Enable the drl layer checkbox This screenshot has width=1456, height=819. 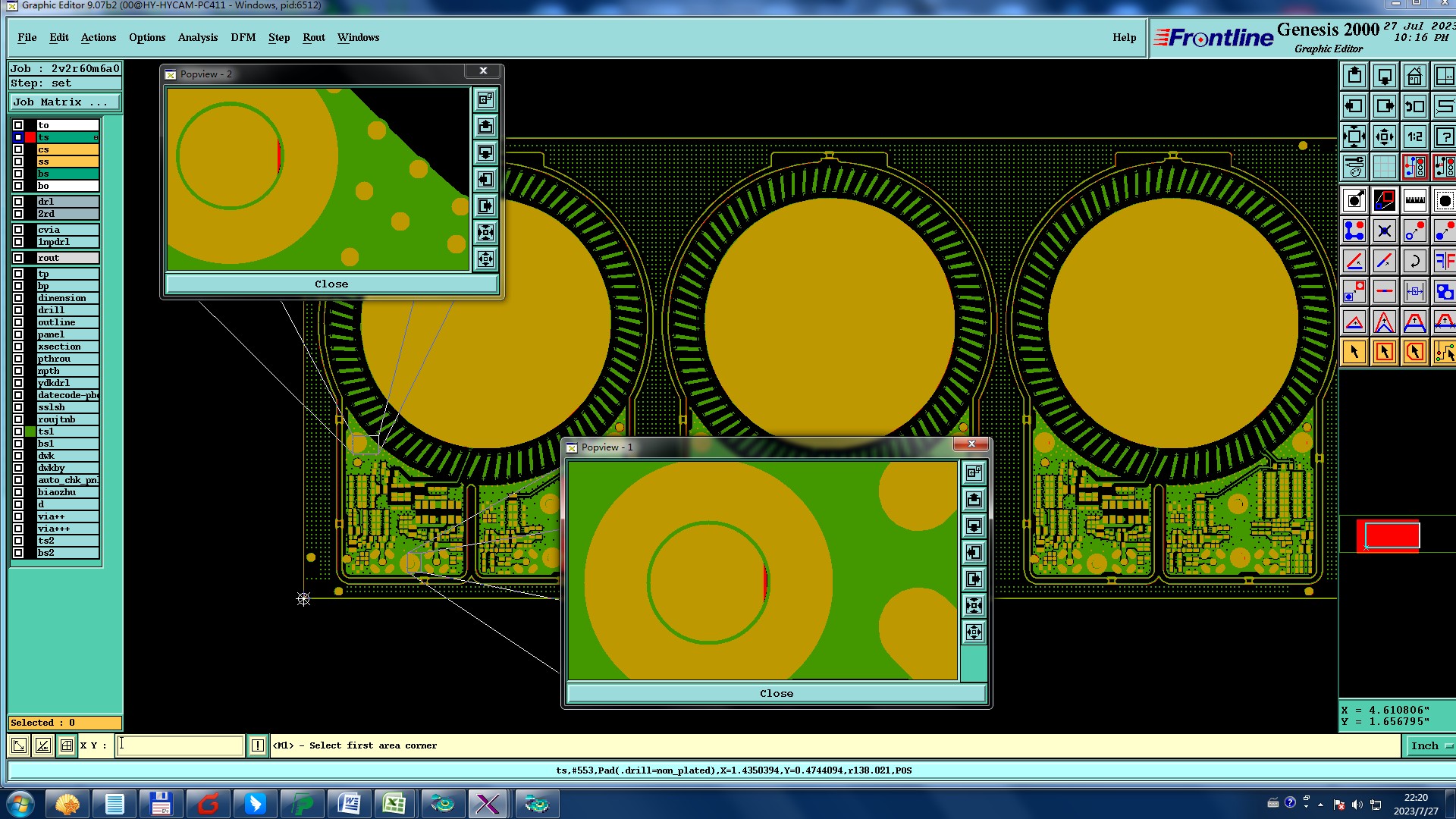point(18,202)
